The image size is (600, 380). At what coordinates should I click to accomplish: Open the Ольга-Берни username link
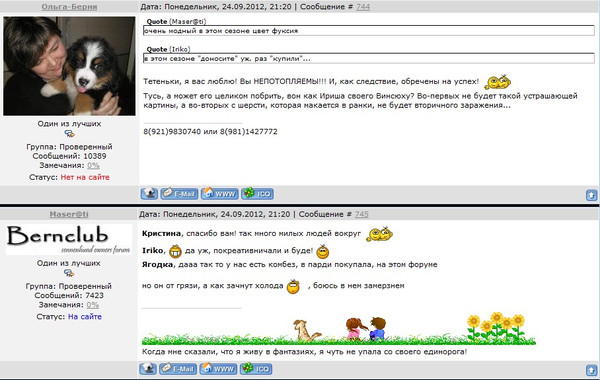pos(69,7)
